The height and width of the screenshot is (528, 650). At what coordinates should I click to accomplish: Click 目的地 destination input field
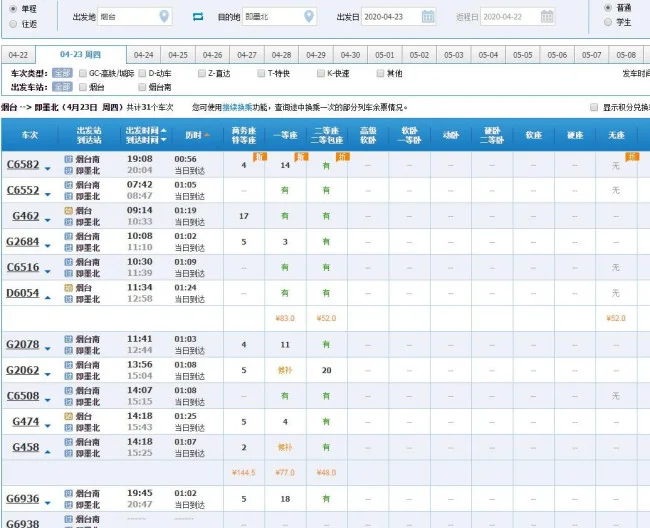(279, 17)
